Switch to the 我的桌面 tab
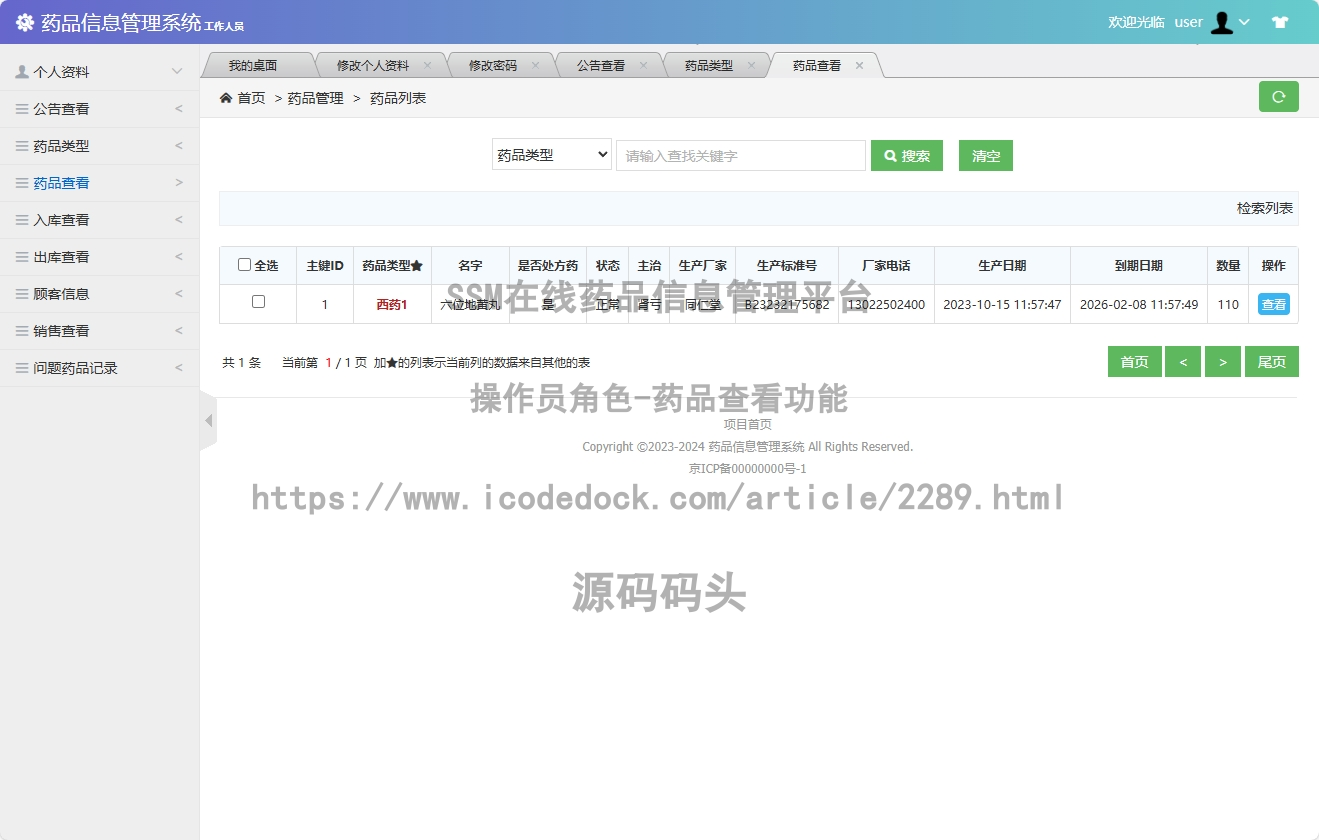 tap(253, 66)
